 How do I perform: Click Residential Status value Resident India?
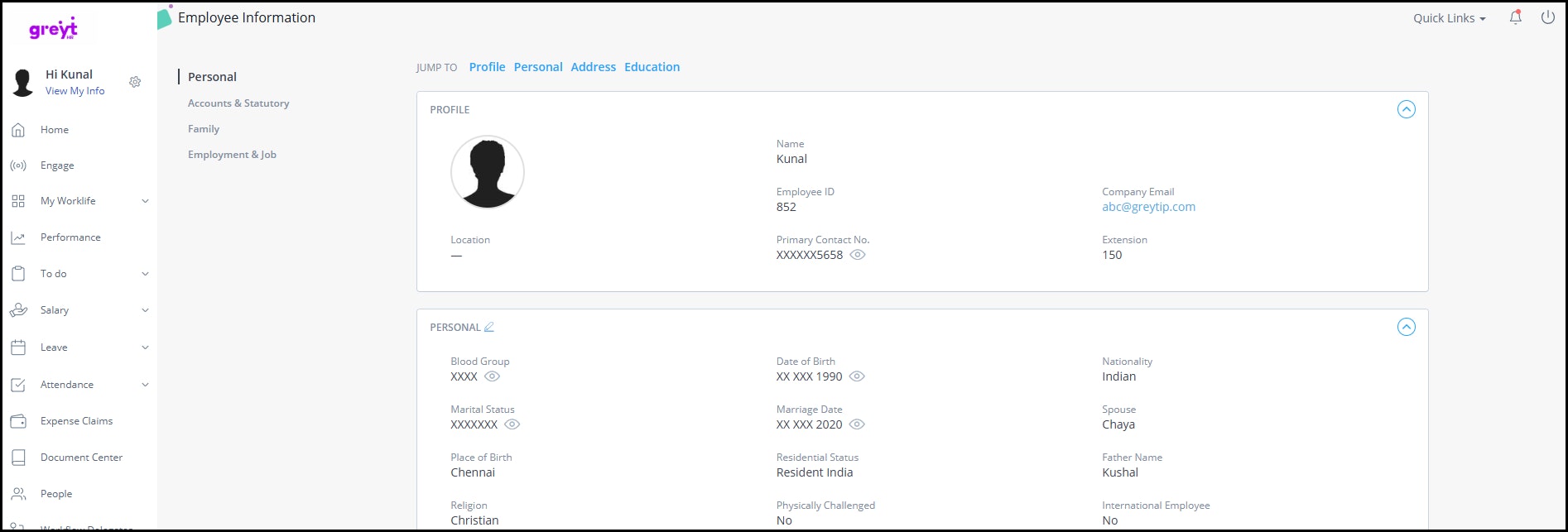click(x=815, y=472)
